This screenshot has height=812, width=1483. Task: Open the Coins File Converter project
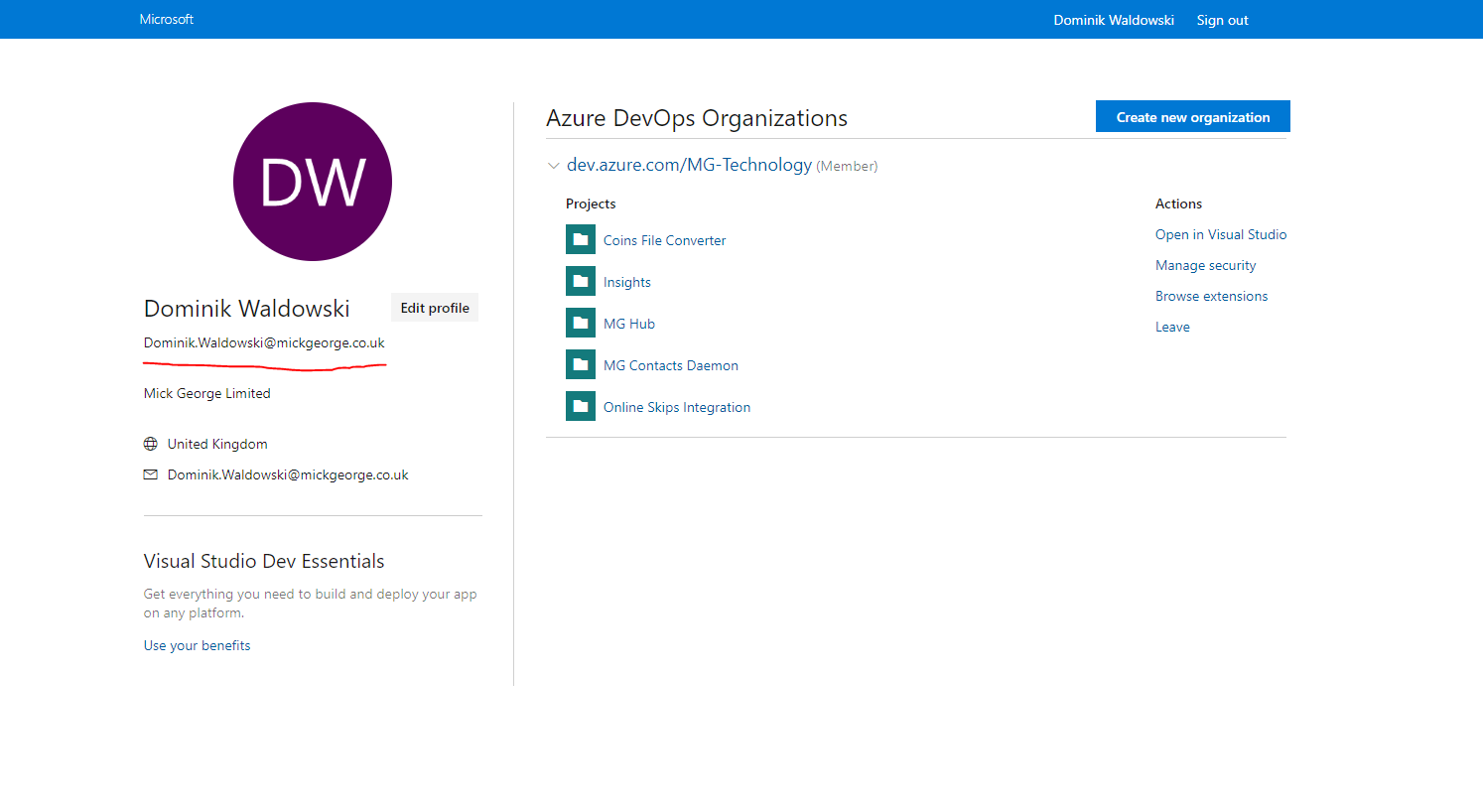point(664,240)
